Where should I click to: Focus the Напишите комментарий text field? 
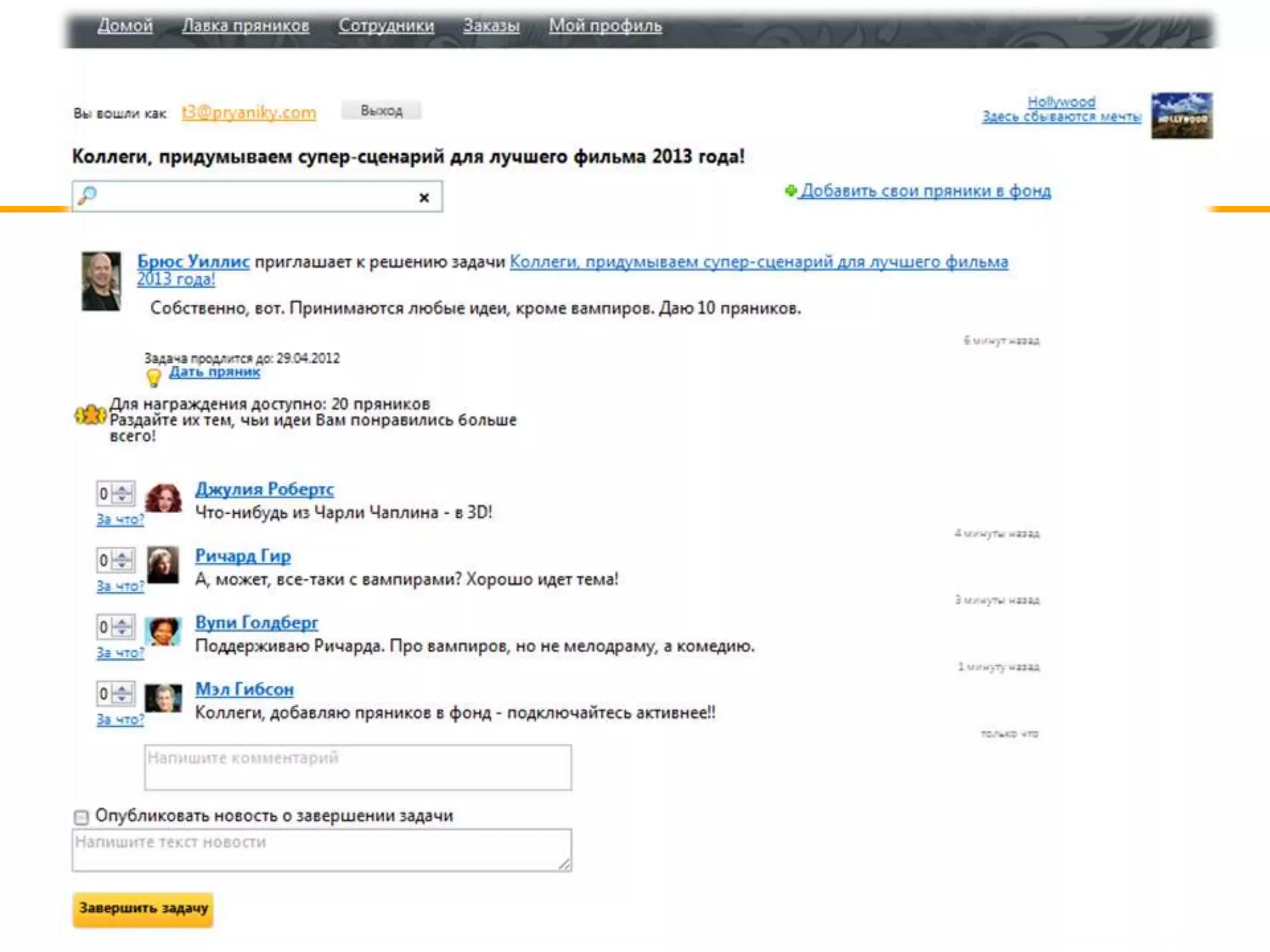pos(358,767)
